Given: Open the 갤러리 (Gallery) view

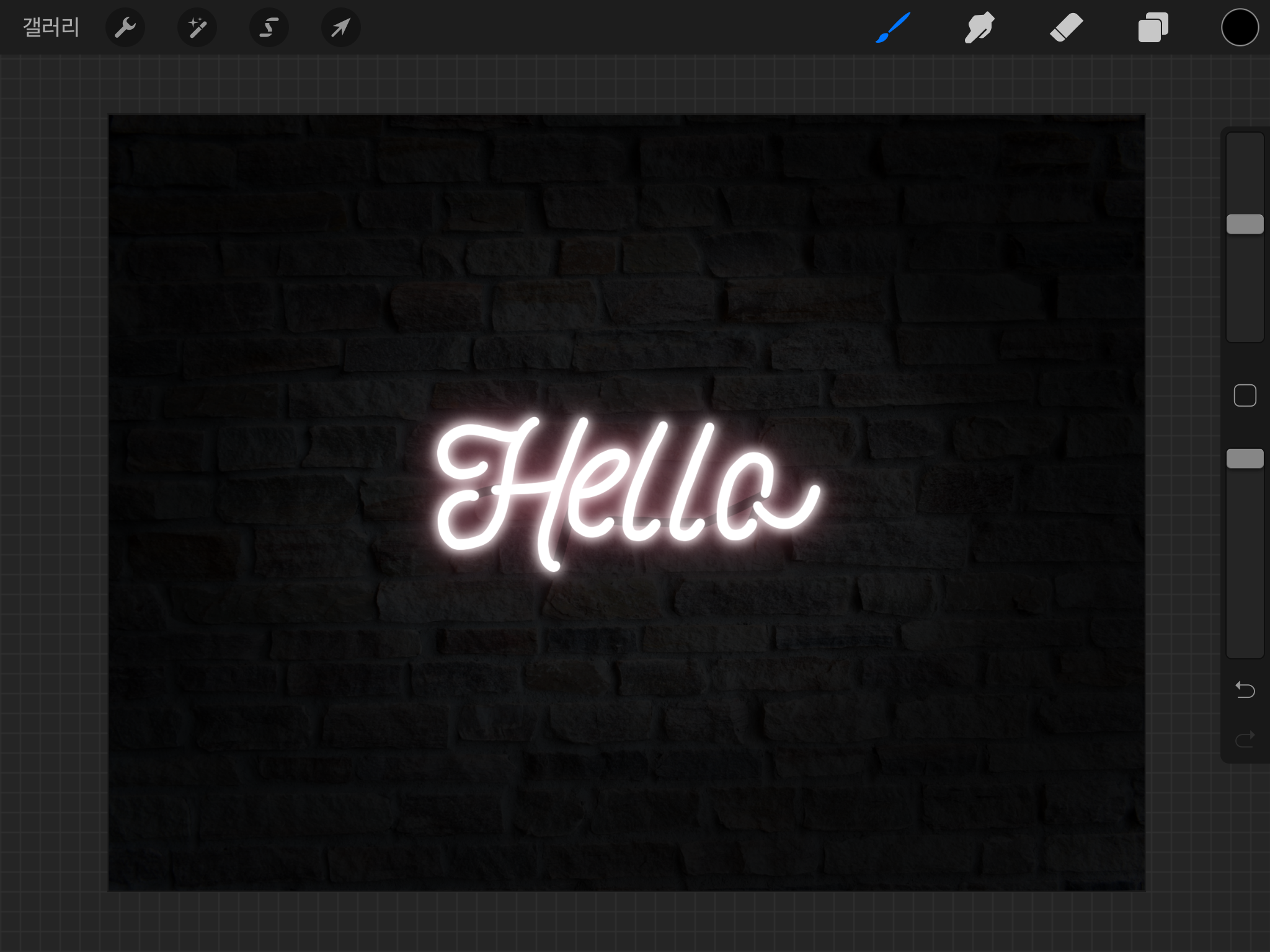Looking at the screenshot, I should [x=51, y=27].
